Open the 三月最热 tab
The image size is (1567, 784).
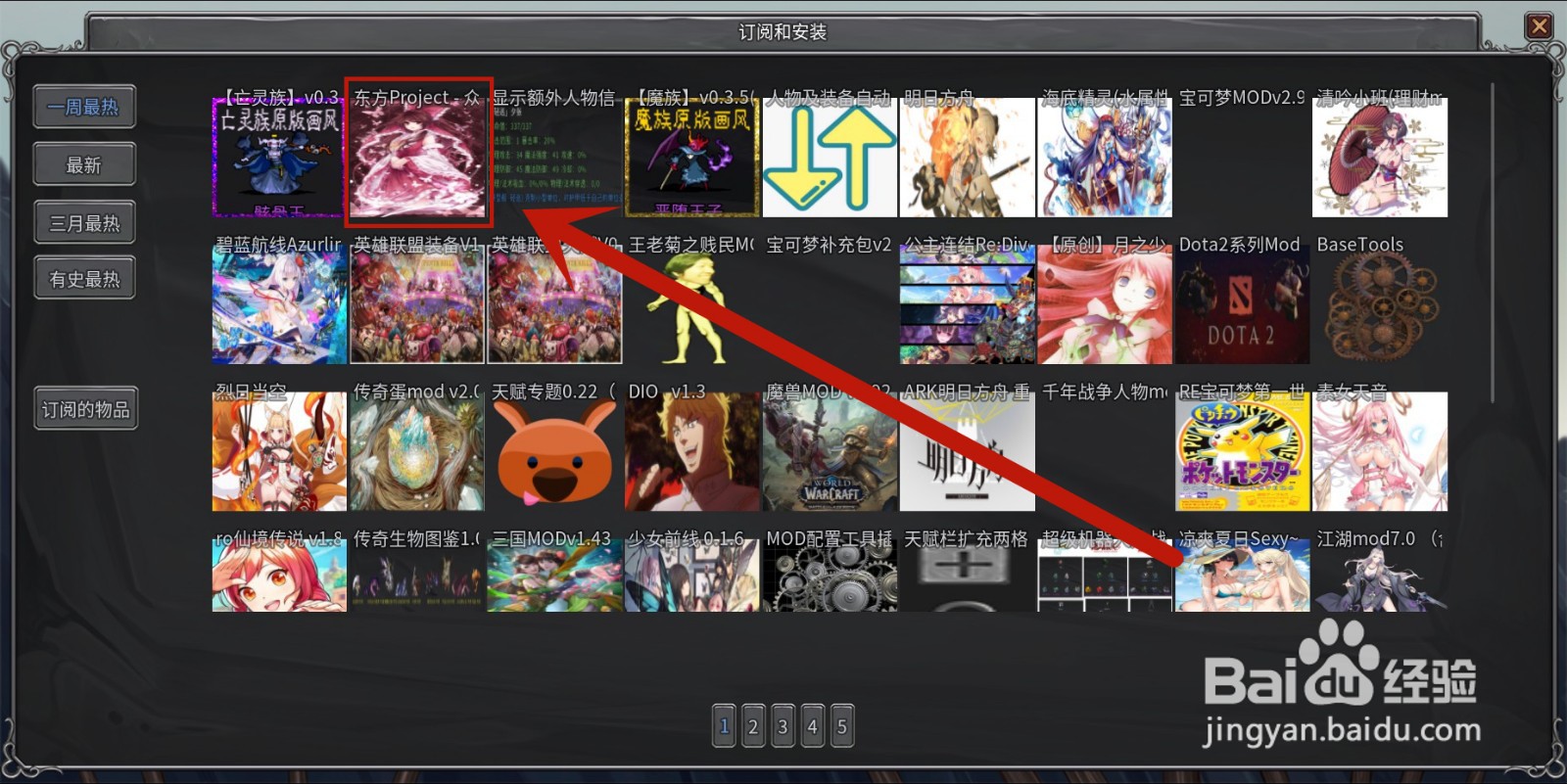(84, 222)
